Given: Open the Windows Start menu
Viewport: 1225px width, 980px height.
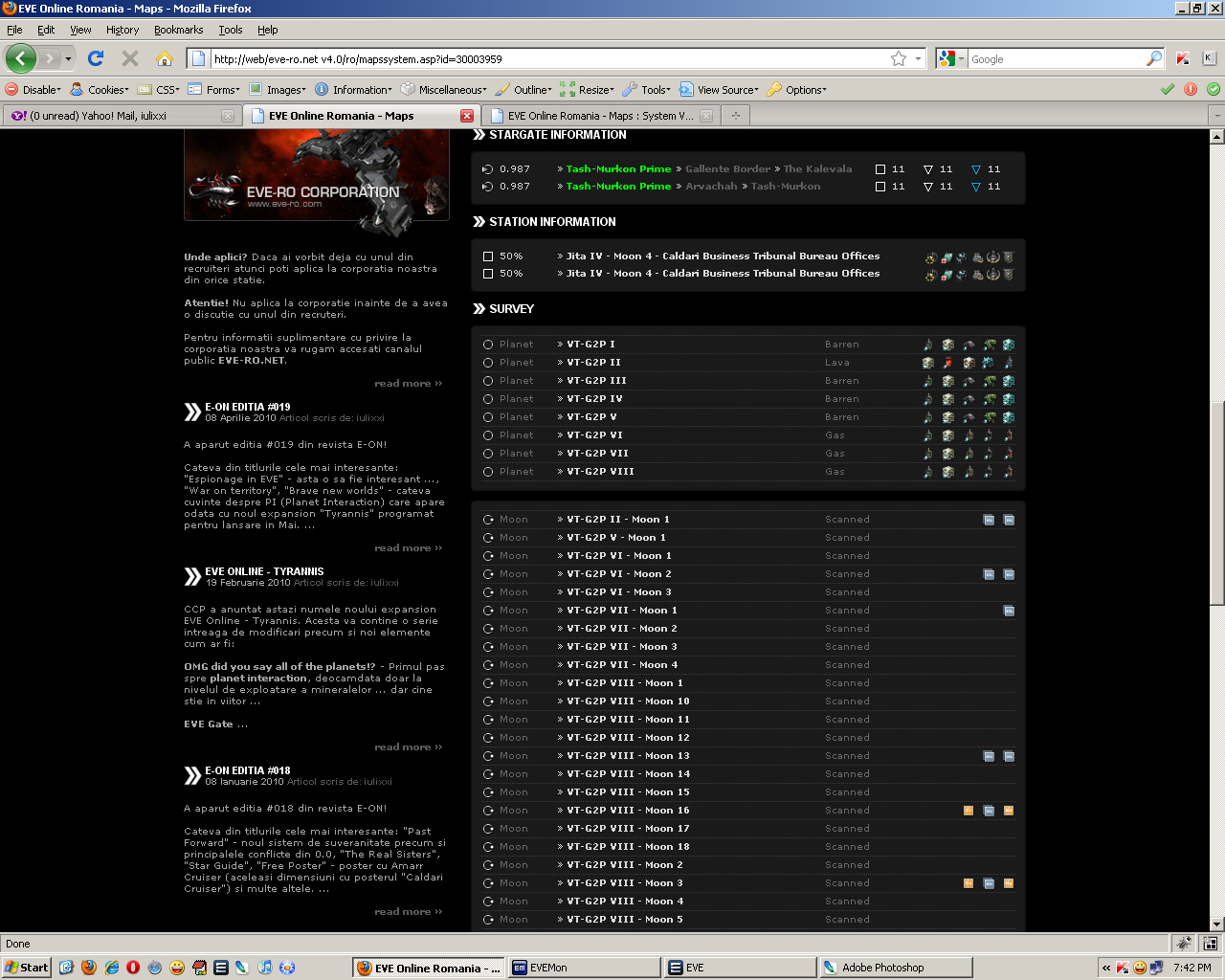Looking at the screenshot, I should 26,968.
